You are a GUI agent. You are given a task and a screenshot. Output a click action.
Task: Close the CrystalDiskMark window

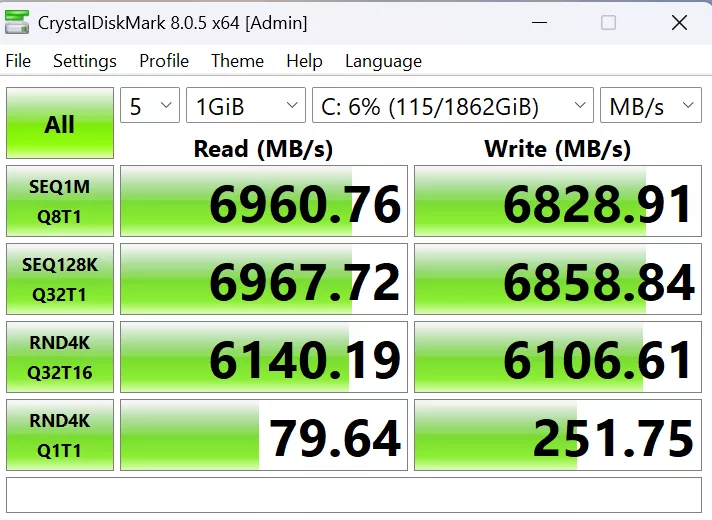(679, 22)
